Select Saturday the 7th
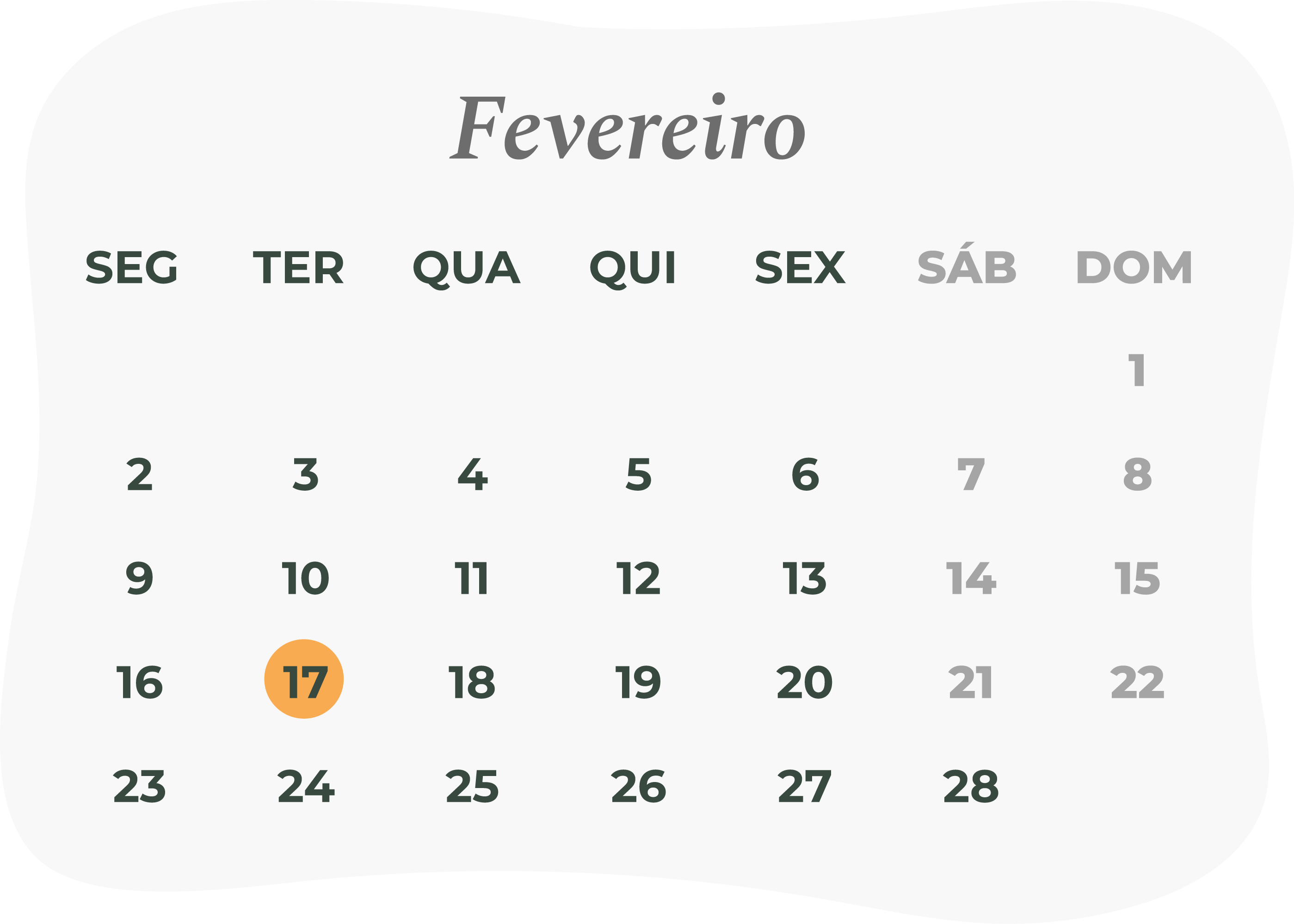Screen dimensions: 1294x924 (970, 474)
